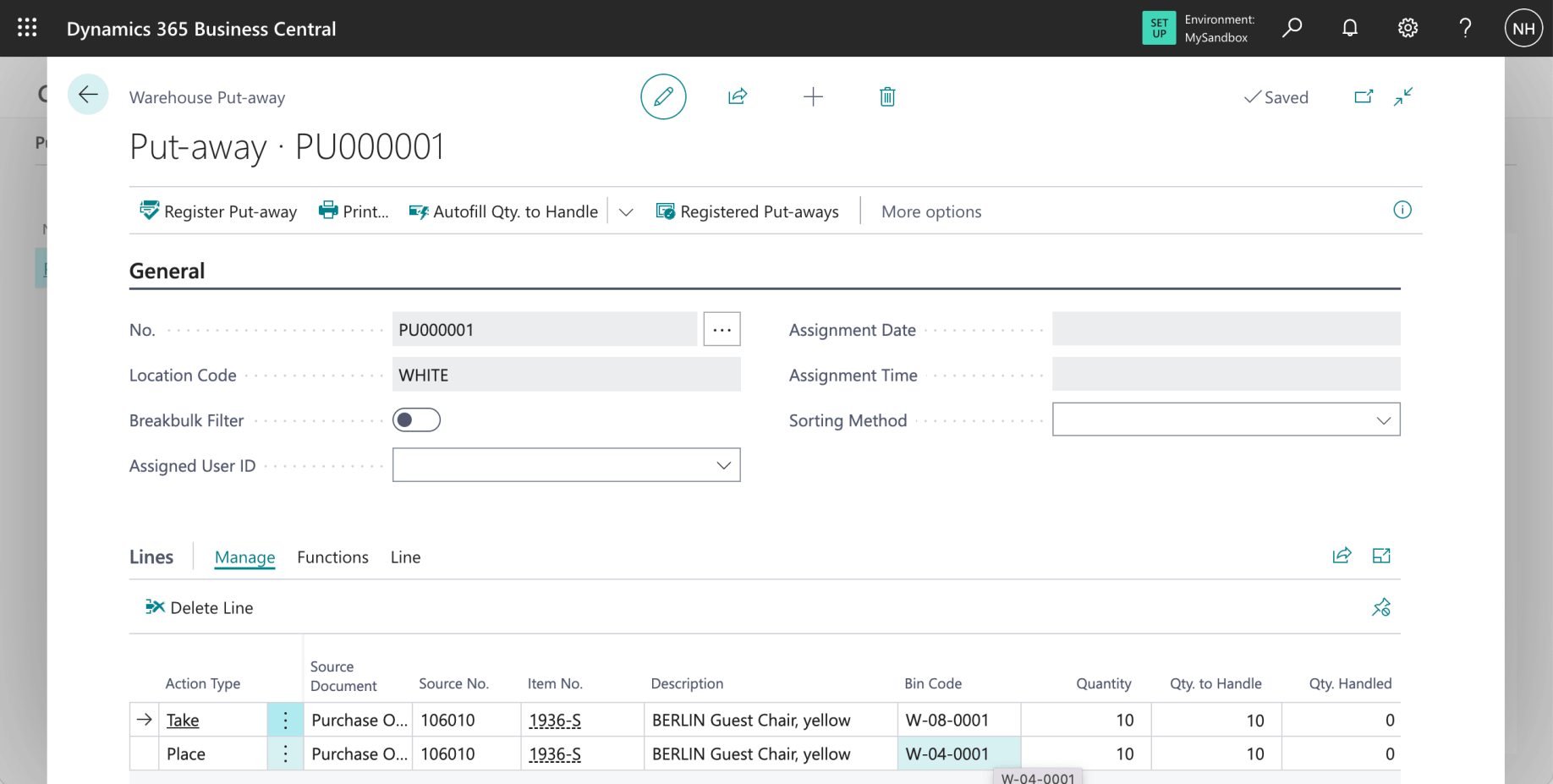The image size is (1553, 784).
Task: Click Register Put-away button
Action: tap(218, 211)
